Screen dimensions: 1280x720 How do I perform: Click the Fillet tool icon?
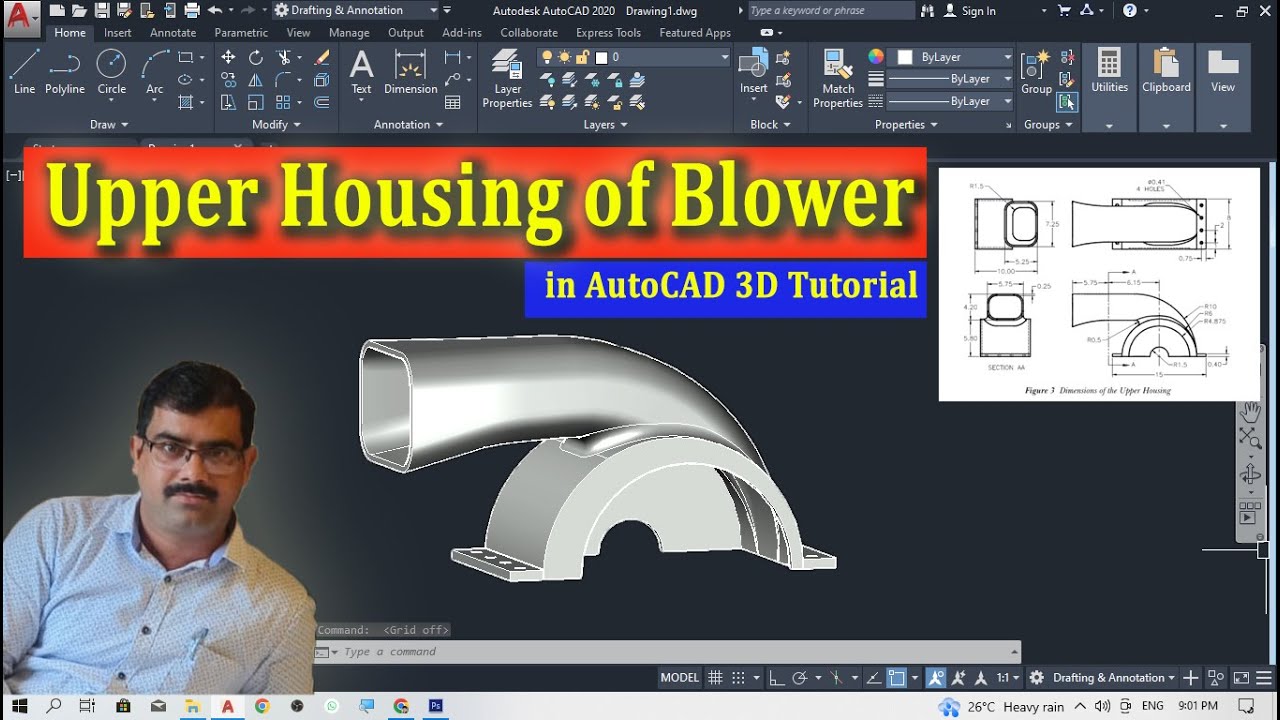pyautogui.click(x=284, y=80)
